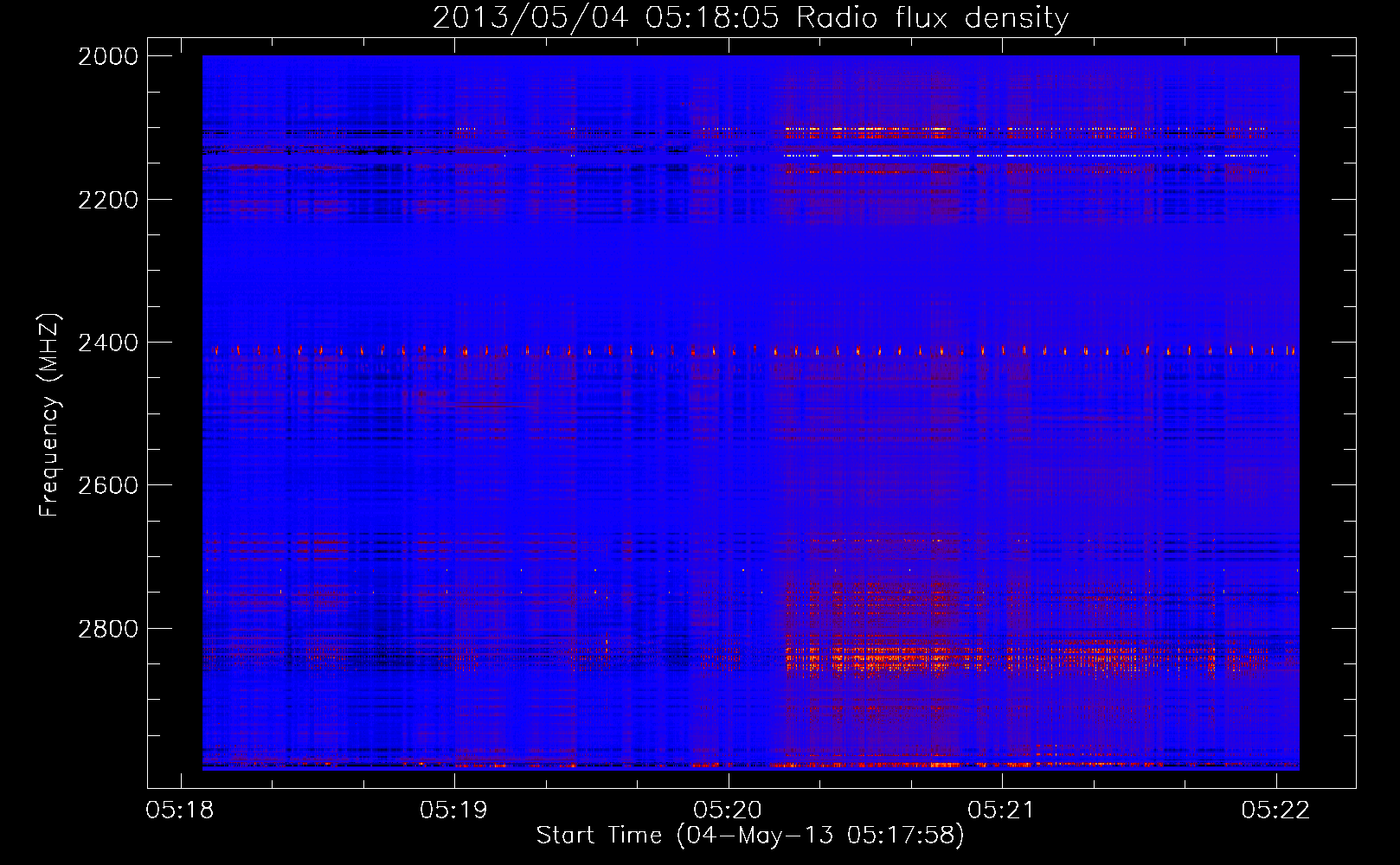
Task: Click the 05:22 time tick label
Action: point(1275,810)
